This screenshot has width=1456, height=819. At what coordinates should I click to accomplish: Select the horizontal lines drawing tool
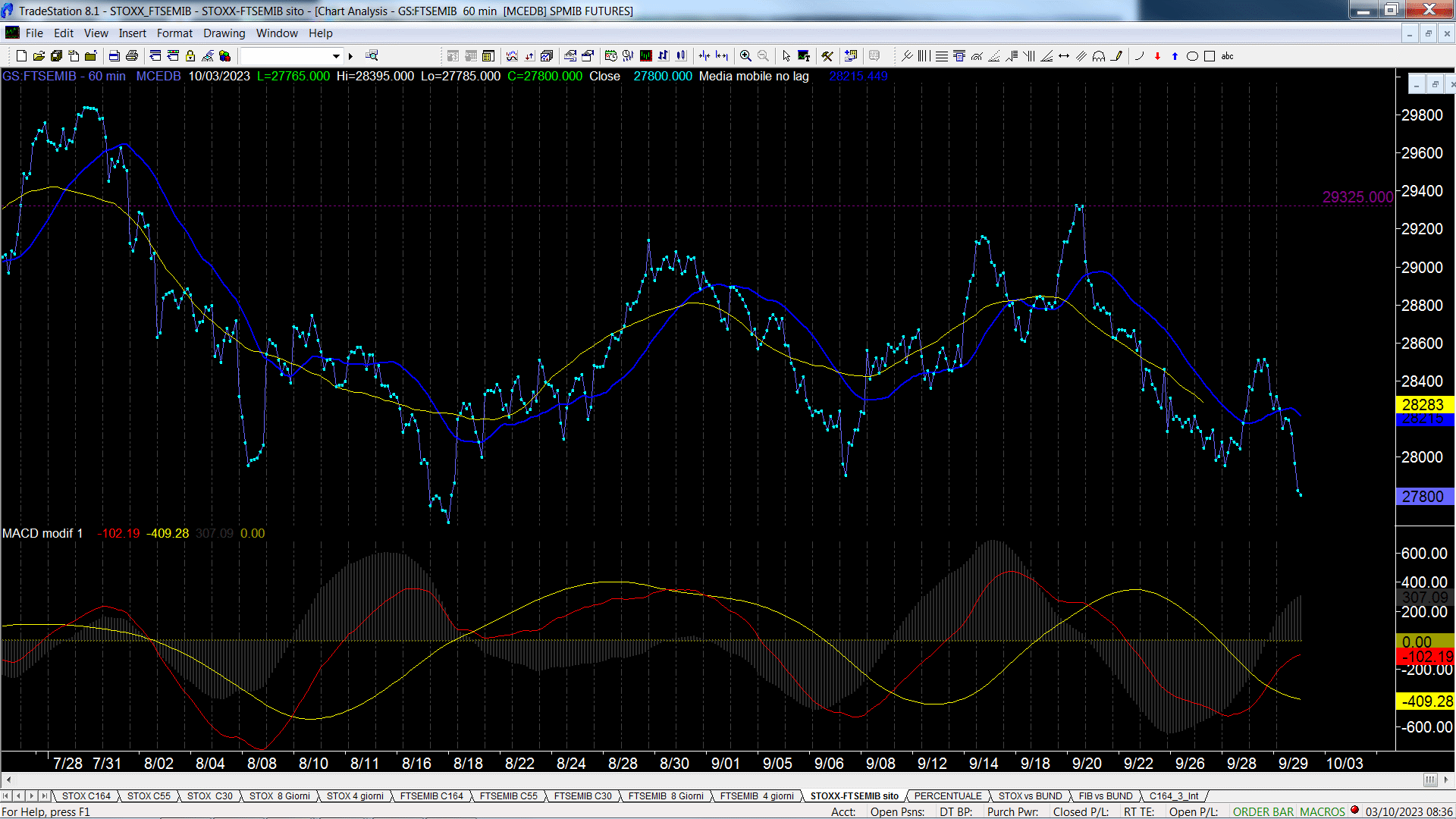point(942,56)
